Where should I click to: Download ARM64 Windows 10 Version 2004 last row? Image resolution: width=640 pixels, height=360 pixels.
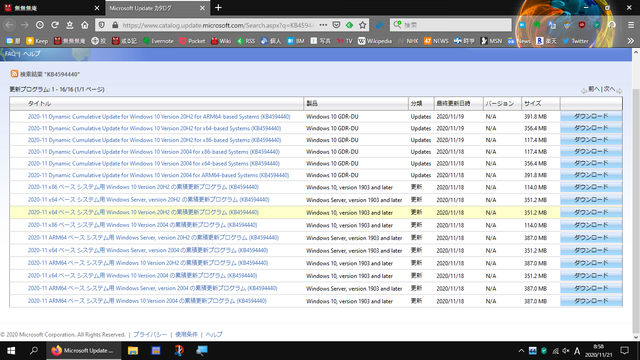[591, 301]
